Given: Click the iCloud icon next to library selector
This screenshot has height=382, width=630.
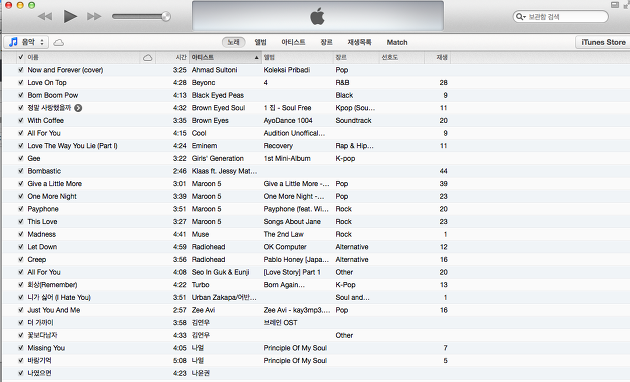Looking at the screenshot, I should coord(59,42).
